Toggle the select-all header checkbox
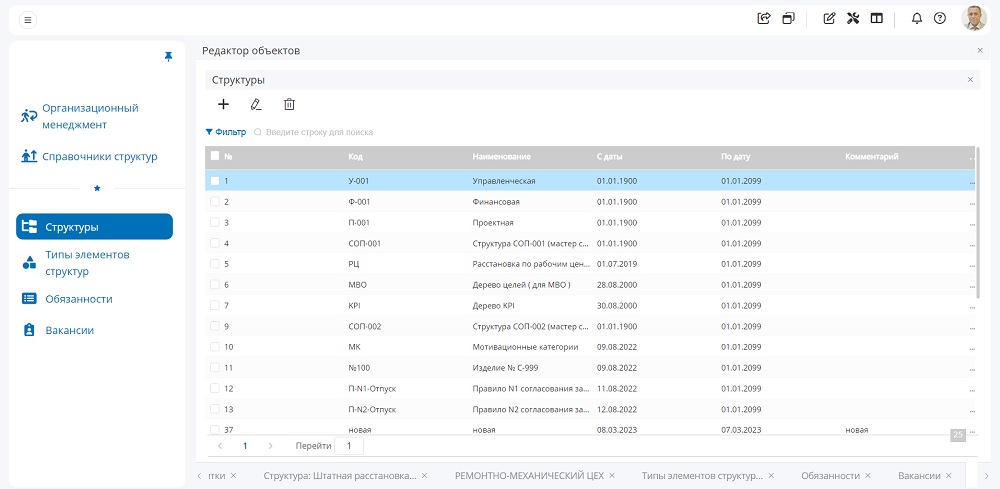This screenshot has height=489, width=1000. tap(215, 156)
